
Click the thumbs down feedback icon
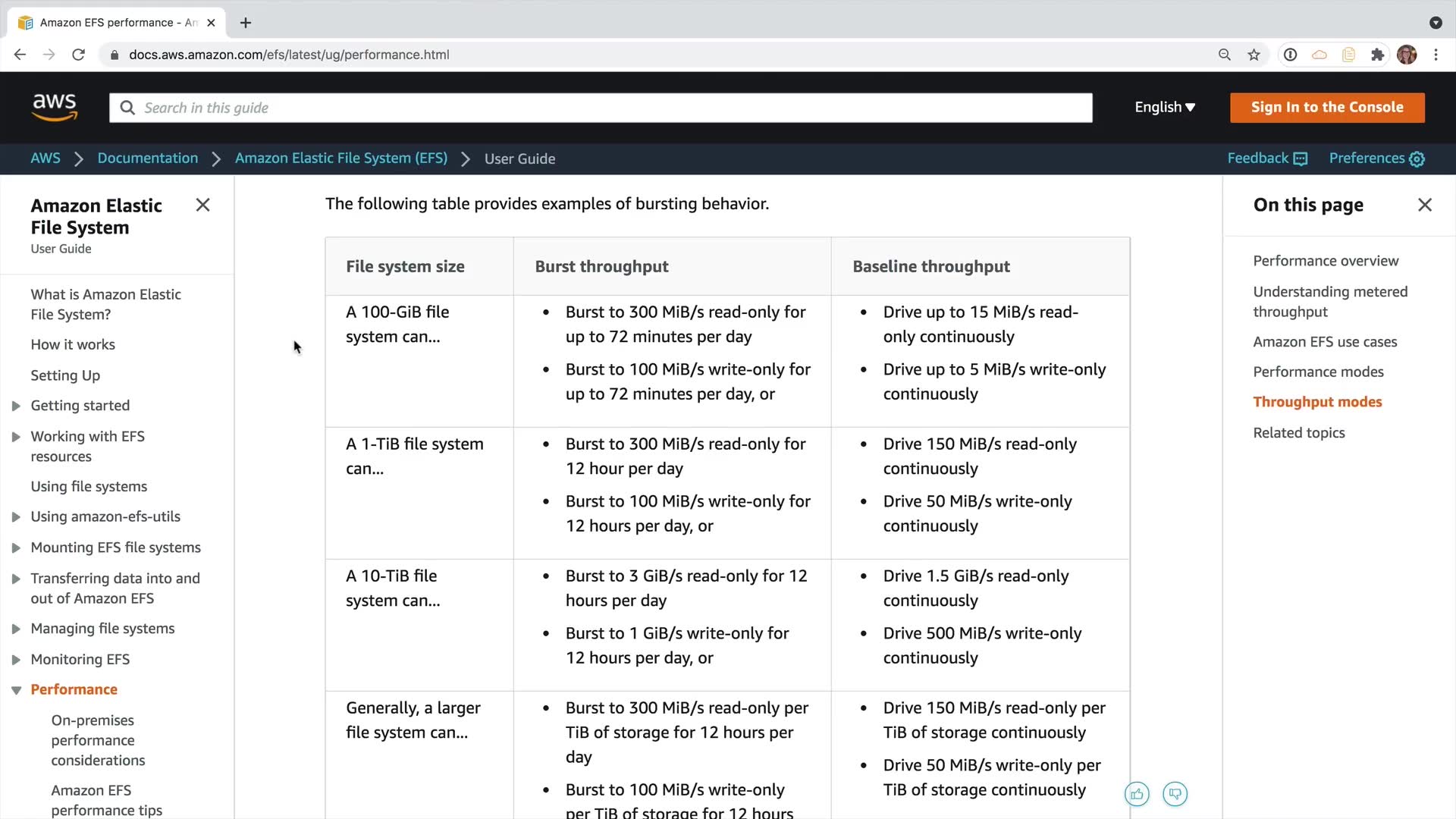pyautogui.click(x=1175, y=794)
